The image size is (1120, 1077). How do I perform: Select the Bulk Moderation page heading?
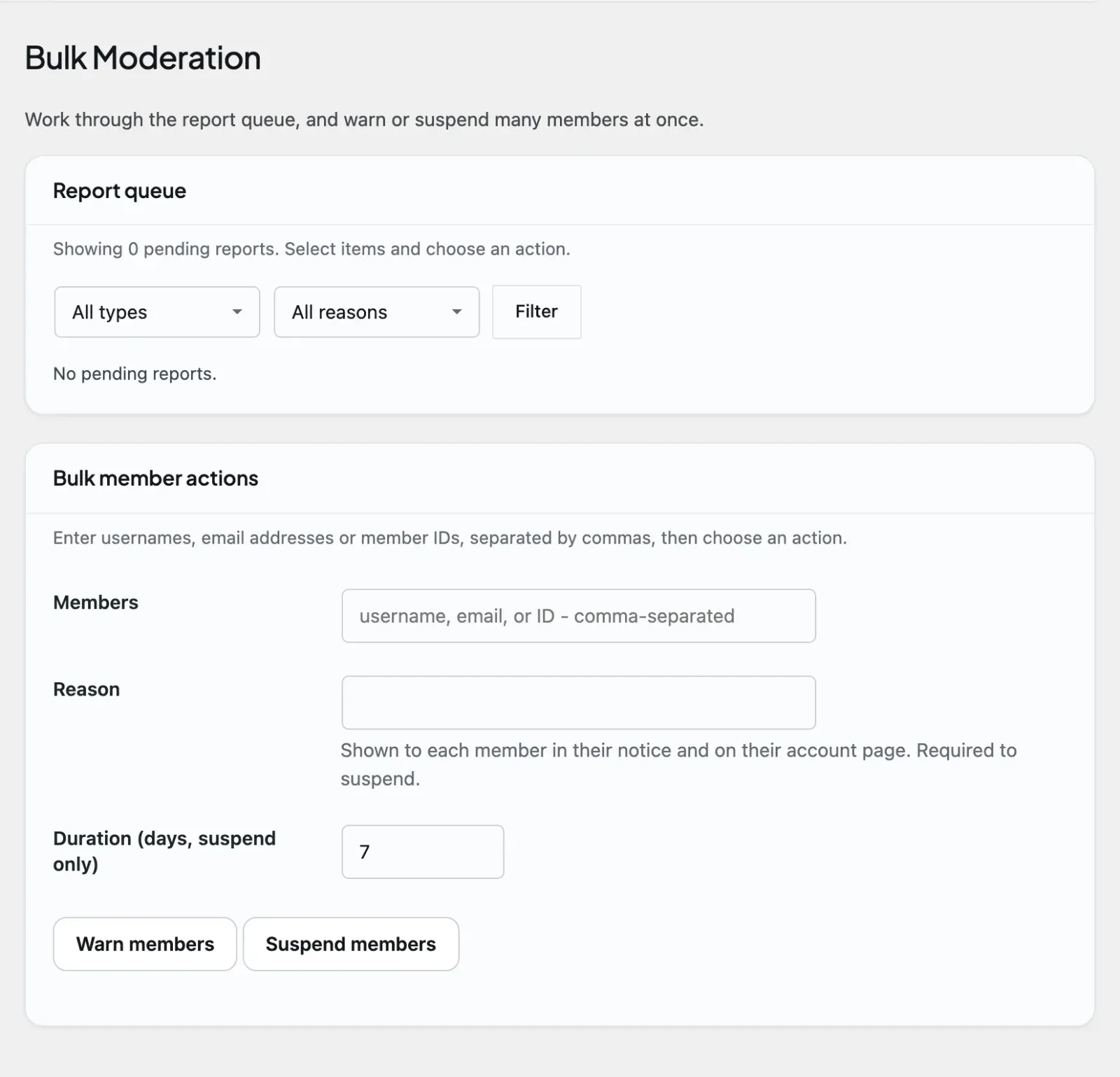[143, 58]
